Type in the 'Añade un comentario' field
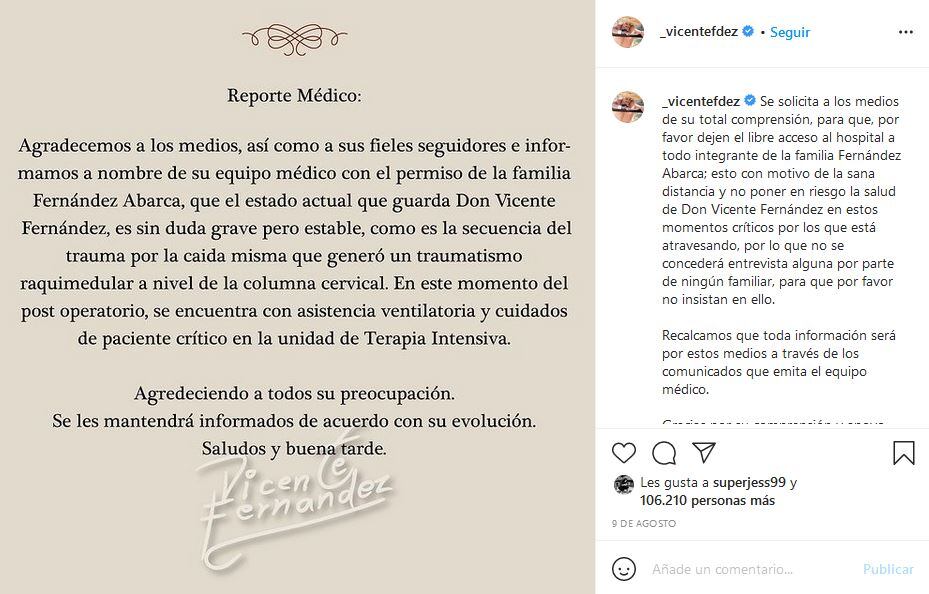 point(750,569)
